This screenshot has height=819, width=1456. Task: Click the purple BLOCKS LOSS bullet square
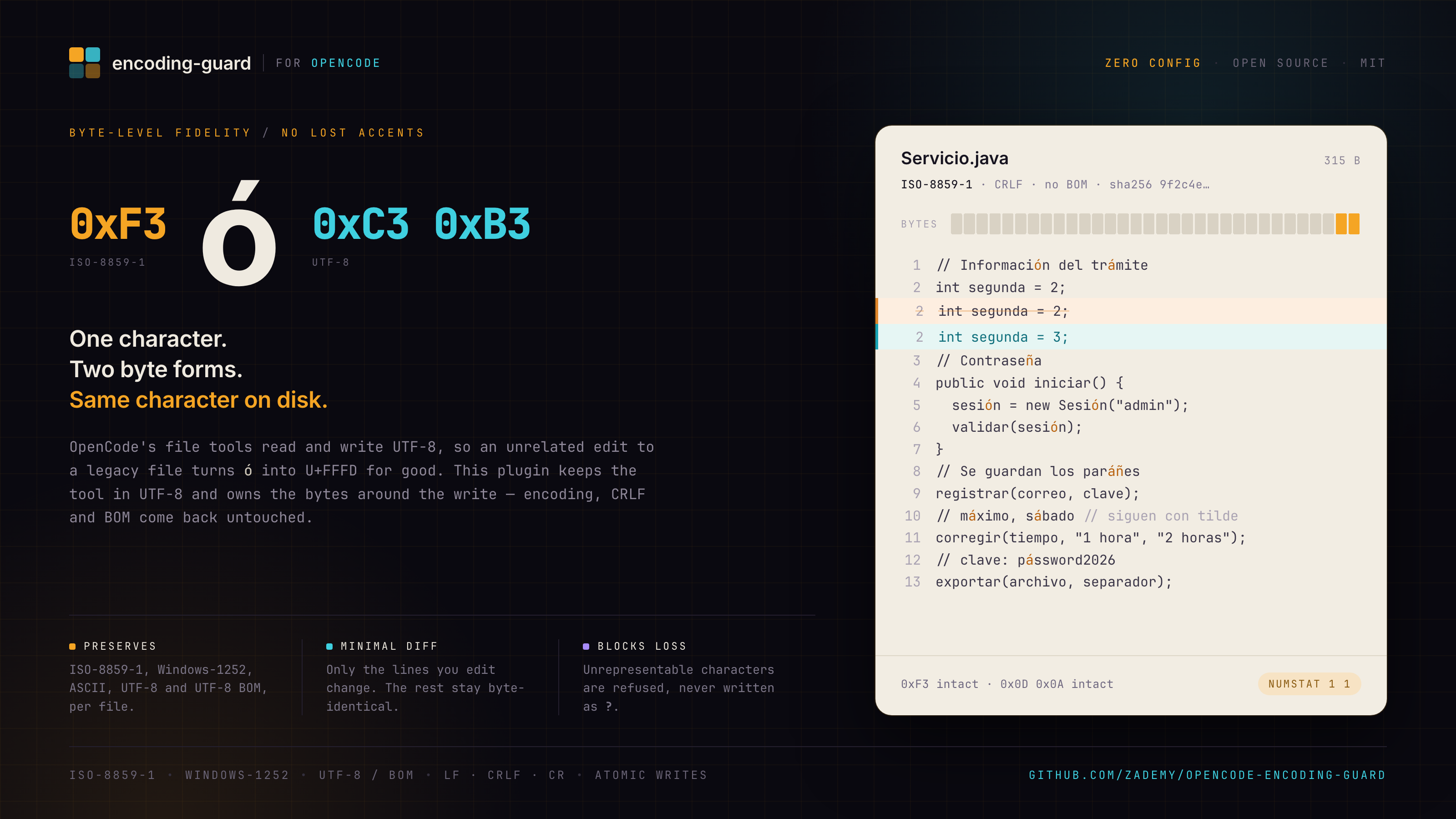pyautogui.click(x=586, y=646)
